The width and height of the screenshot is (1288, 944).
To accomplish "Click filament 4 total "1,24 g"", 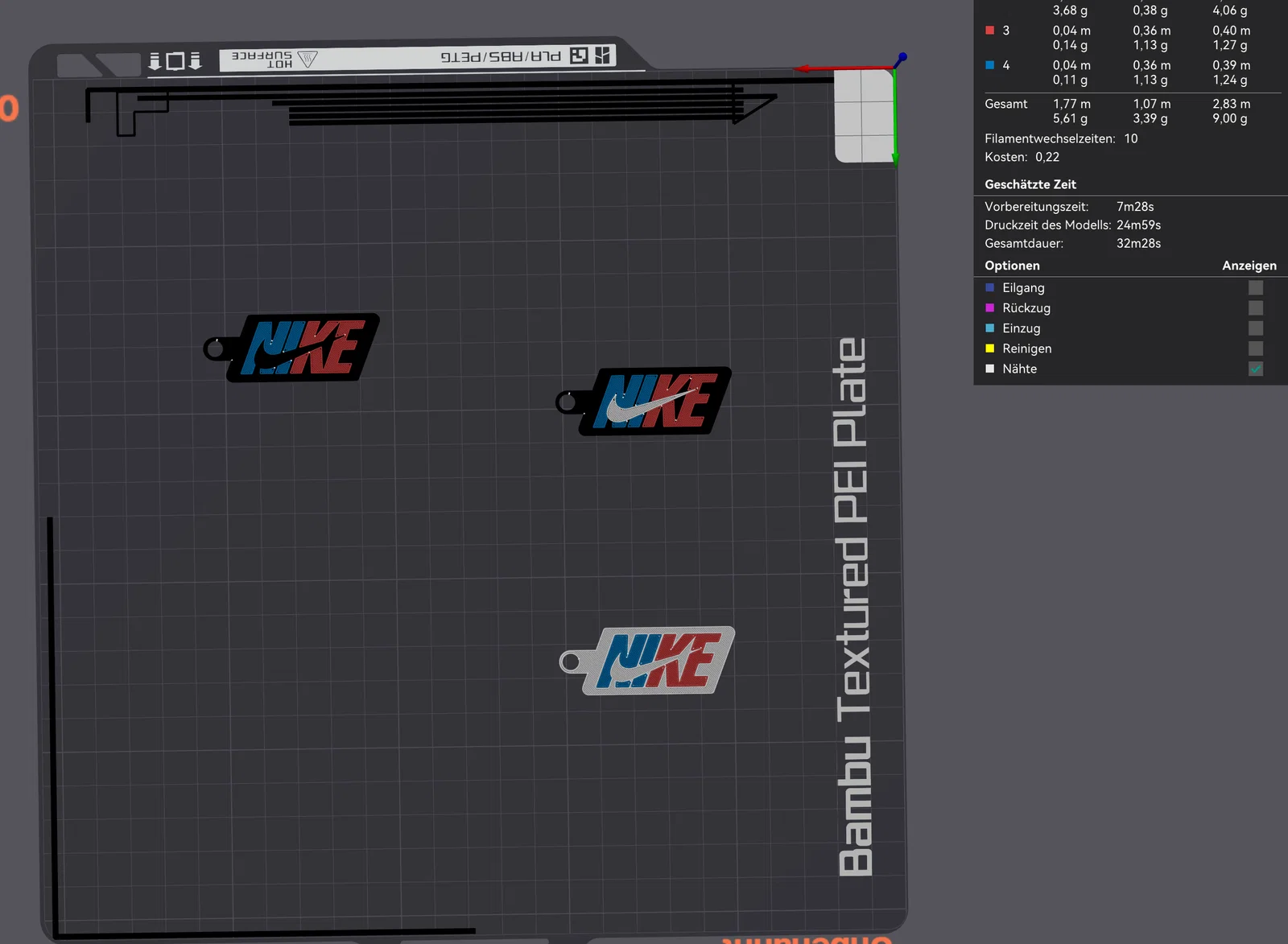I will (x=1230, y=80).
